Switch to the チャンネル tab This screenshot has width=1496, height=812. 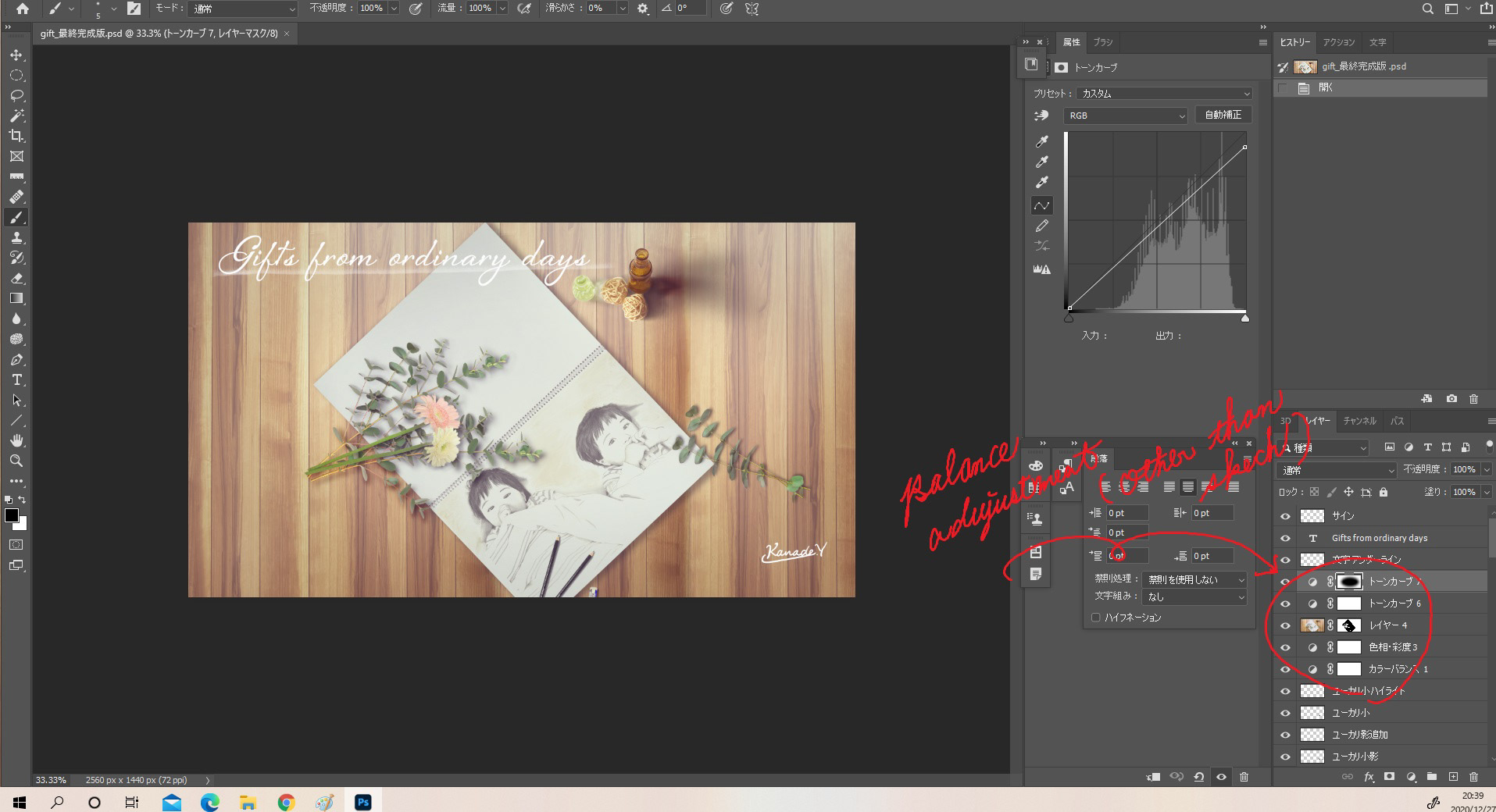1360,421
